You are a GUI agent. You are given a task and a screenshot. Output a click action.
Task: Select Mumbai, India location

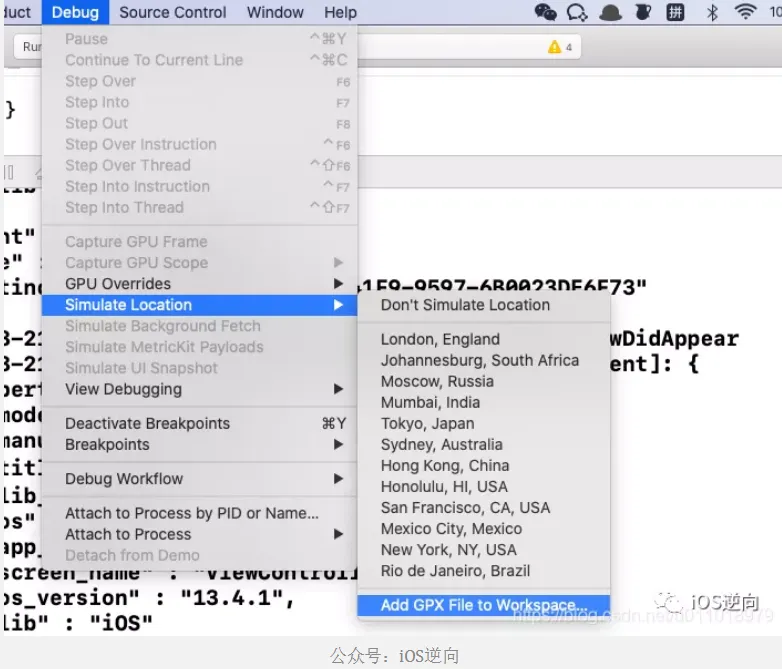pyautogui.click(x=484, y=402)
